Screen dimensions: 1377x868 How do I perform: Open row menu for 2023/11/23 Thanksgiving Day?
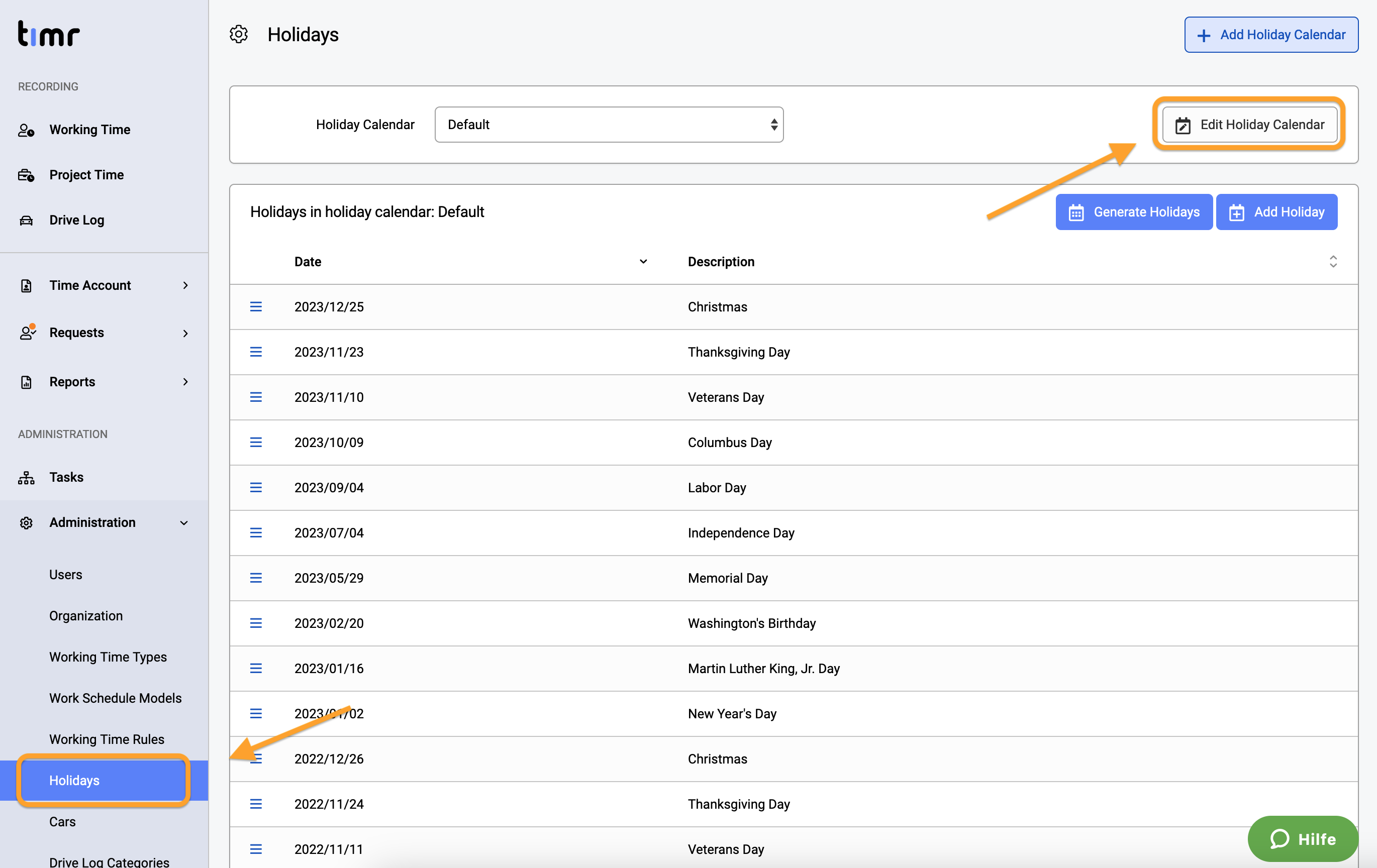pos(256,352)
